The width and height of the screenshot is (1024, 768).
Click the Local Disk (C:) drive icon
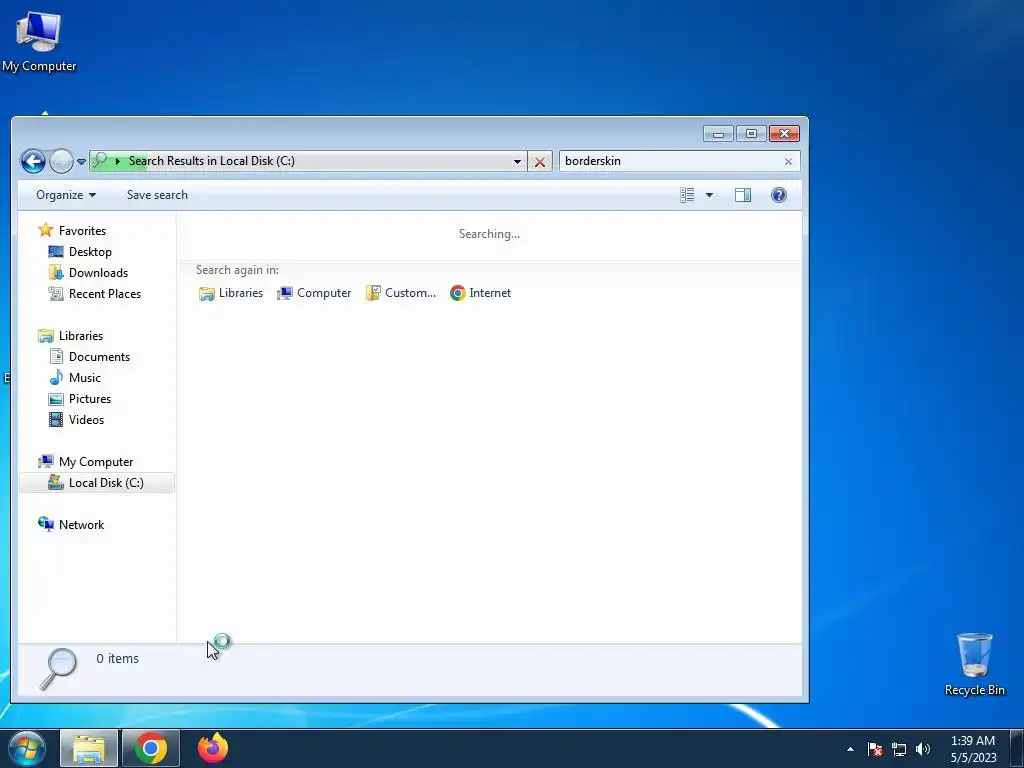[56, 483]
